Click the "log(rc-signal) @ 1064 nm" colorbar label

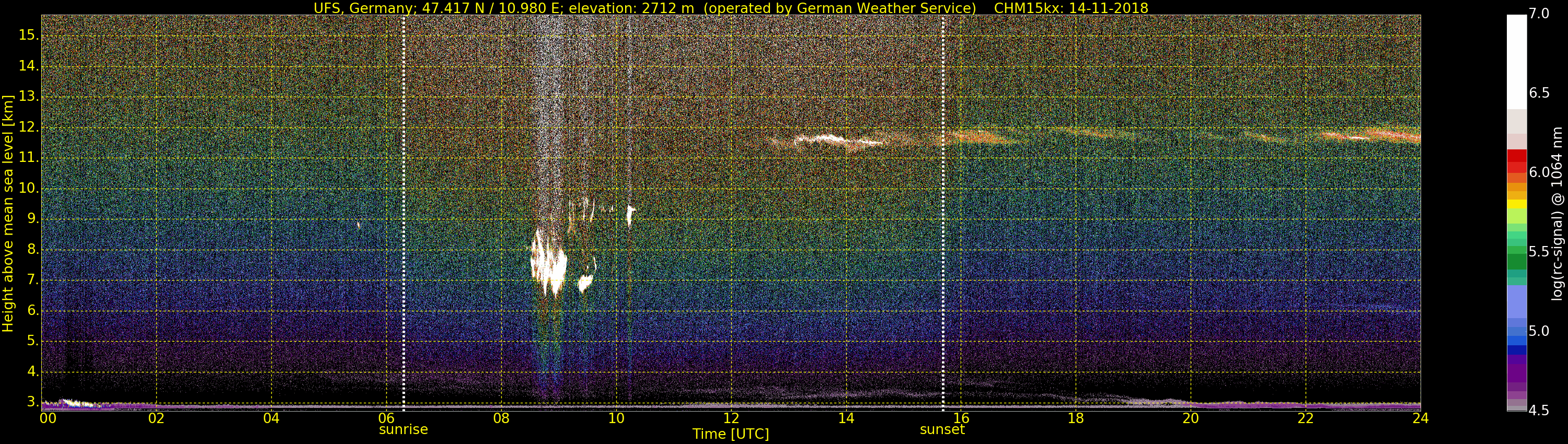1558,213
